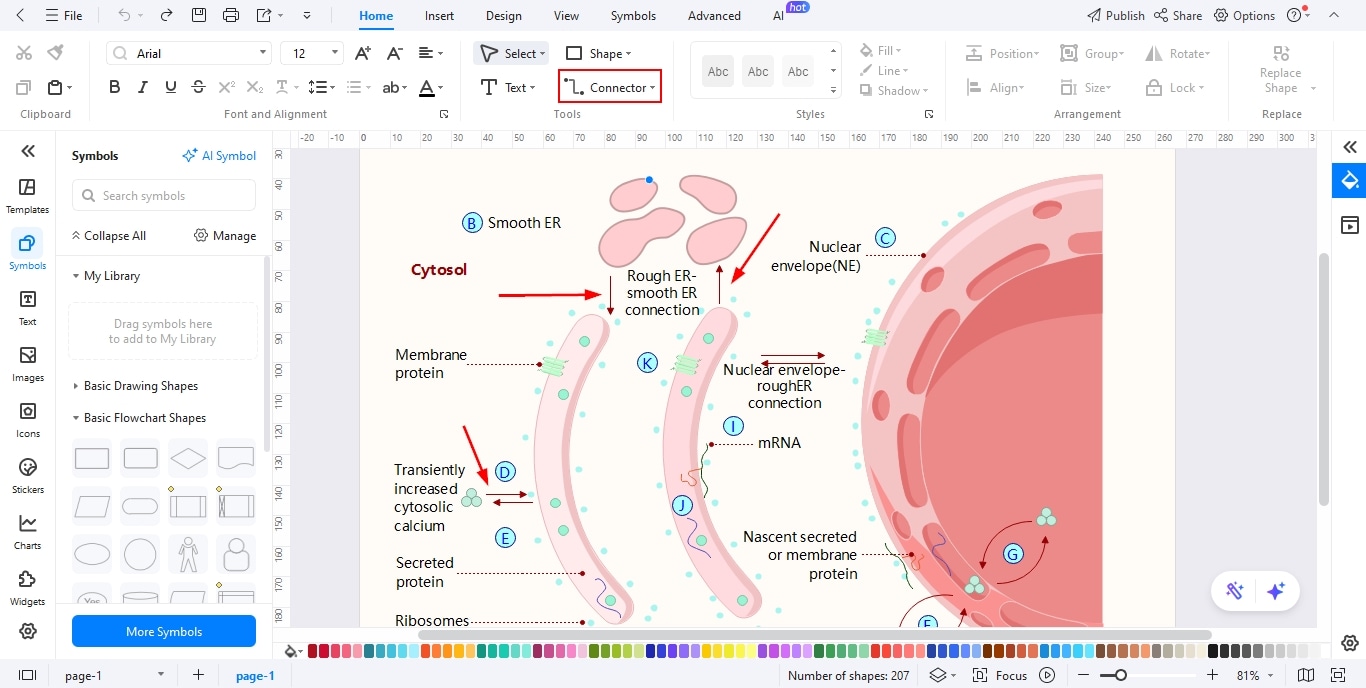This screenshot has width=1366, height=688.
Task: Click the Redo arrow icon
Action: [166, 15]
